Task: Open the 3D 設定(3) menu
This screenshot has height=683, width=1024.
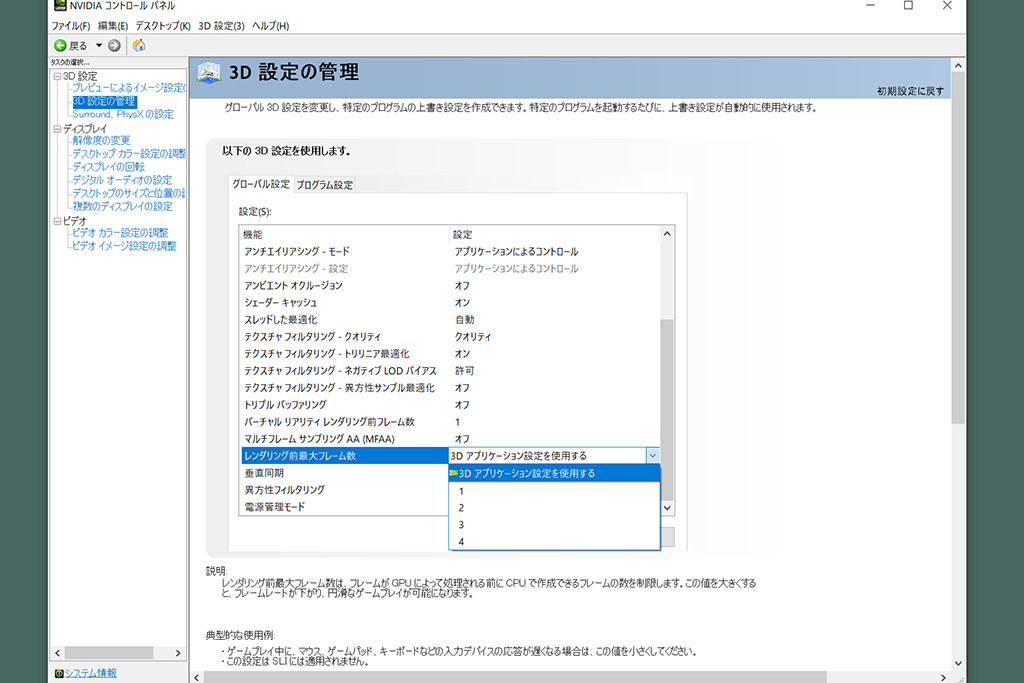Action: (221, 26)
